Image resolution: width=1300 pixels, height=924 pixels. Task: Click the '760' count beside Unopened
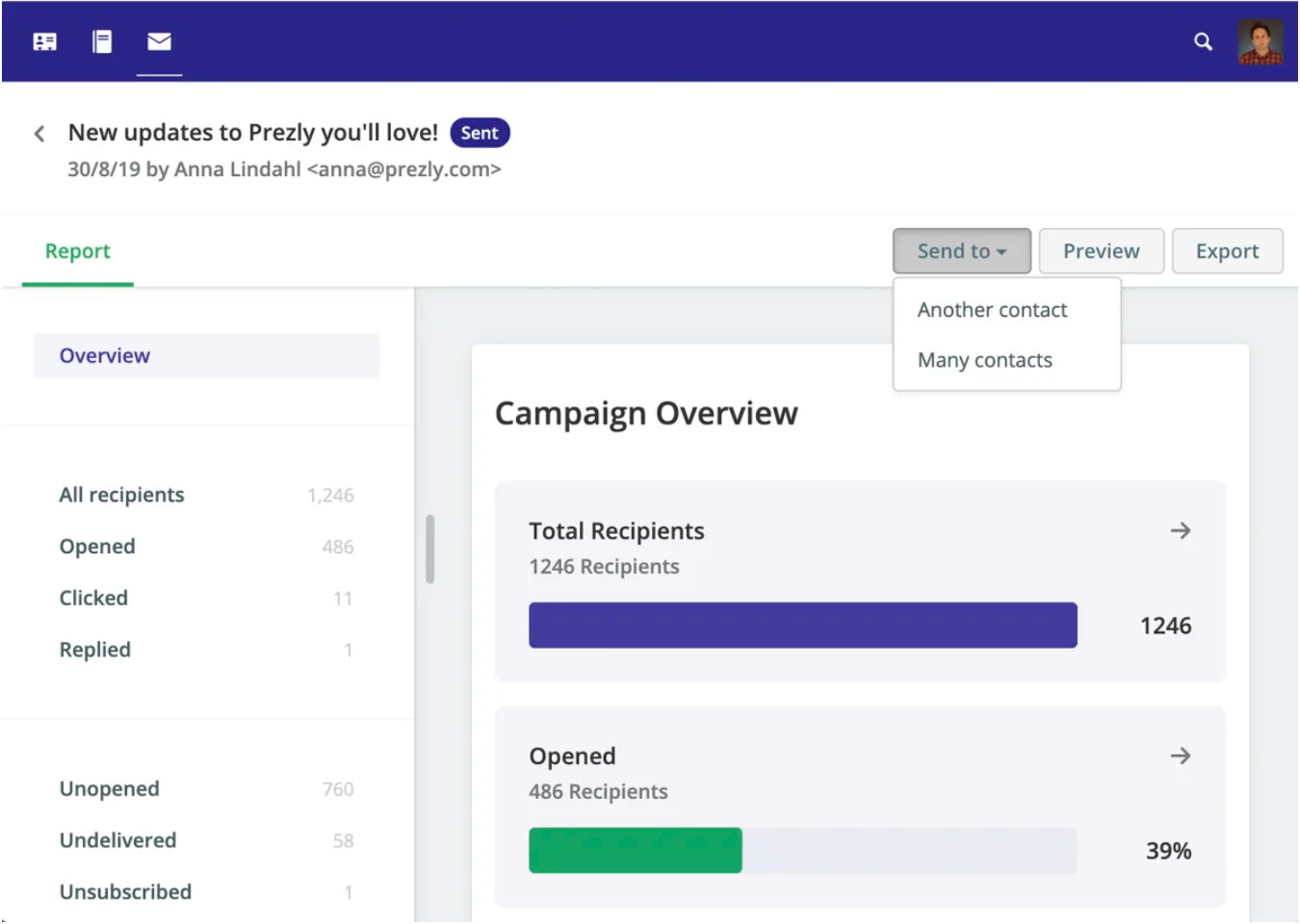click(x=338, y=789)
